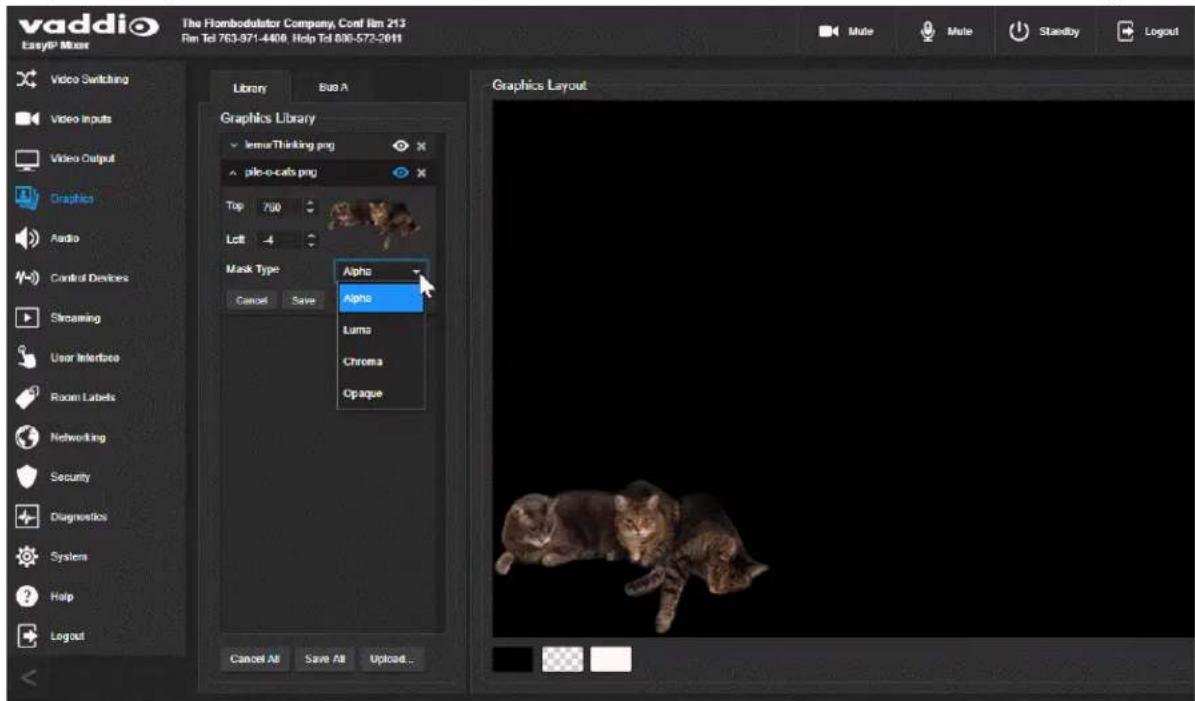
Task: Choose Opaque mask type option
Action: coord(380,393)
